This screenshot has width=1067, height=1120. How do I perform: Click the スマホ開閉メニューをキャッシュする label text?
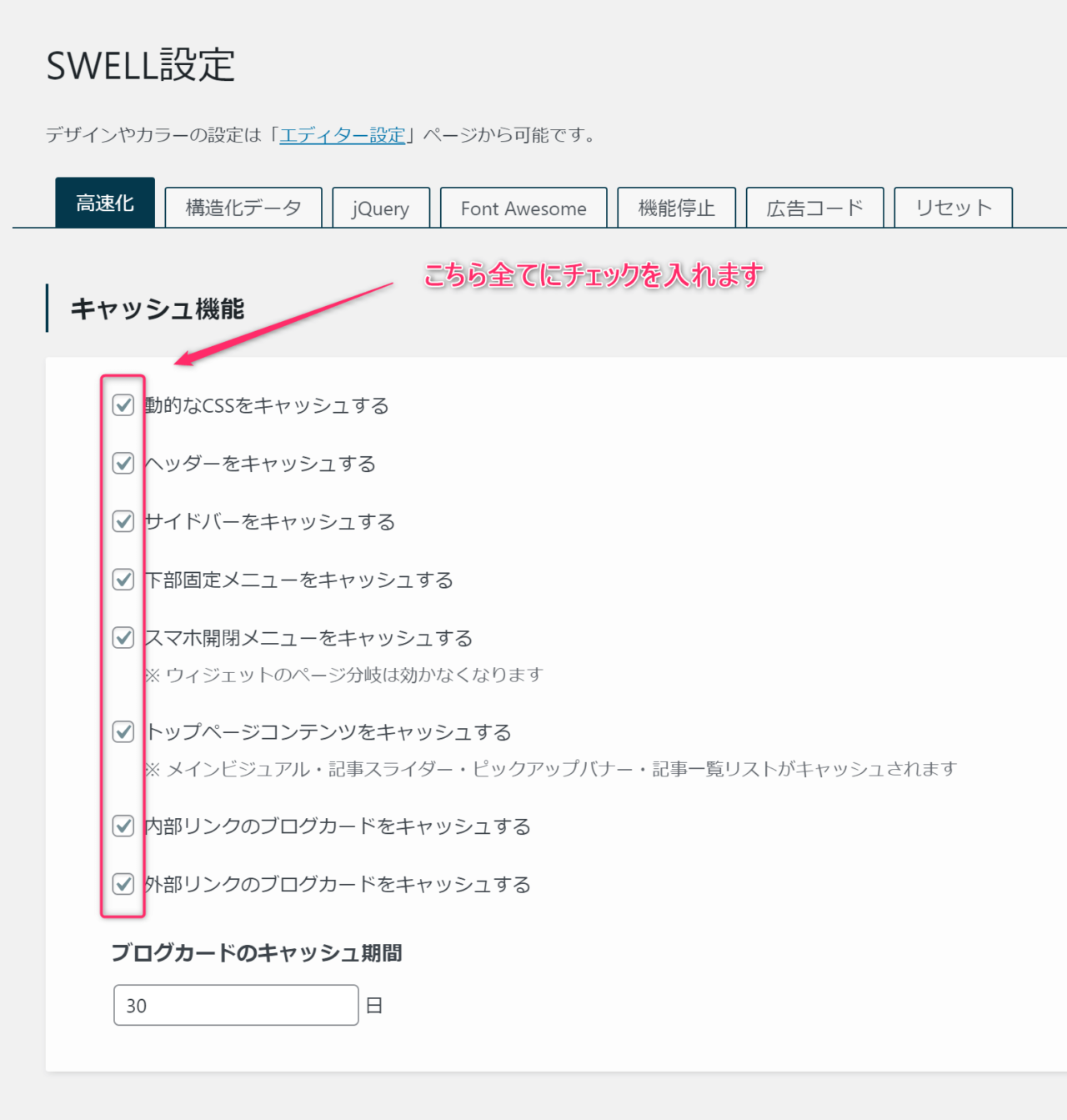pyautogui.click(x=308, y=639)
